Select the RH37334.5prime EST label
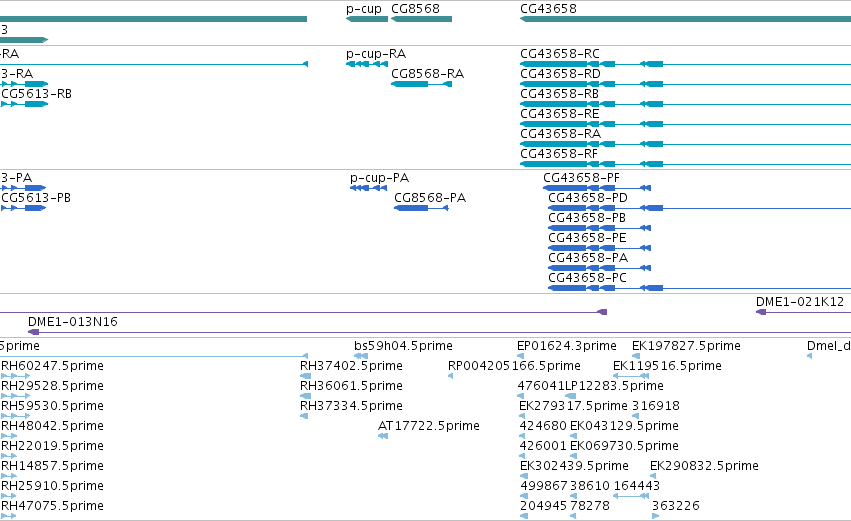The width and height of the screenshot is (851, 521). pos(351,406)
